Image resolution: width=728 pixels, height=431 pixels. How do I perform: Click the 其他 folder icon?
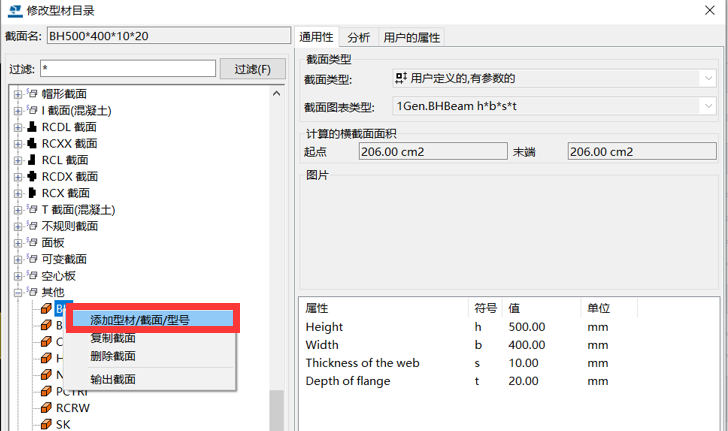point(32,292)
